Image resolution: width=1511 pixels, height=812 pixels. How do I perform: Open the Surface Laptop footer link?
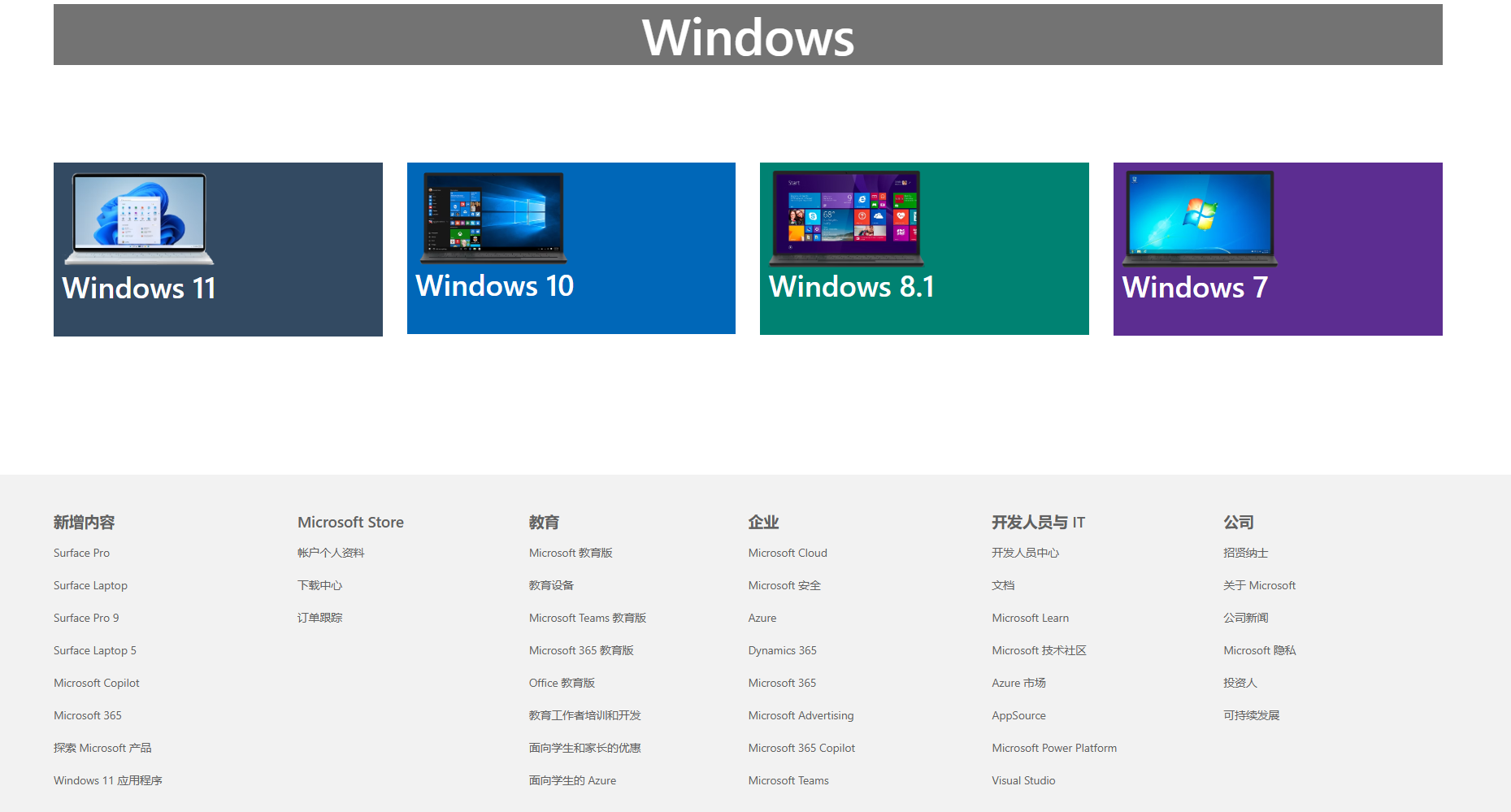90,585
